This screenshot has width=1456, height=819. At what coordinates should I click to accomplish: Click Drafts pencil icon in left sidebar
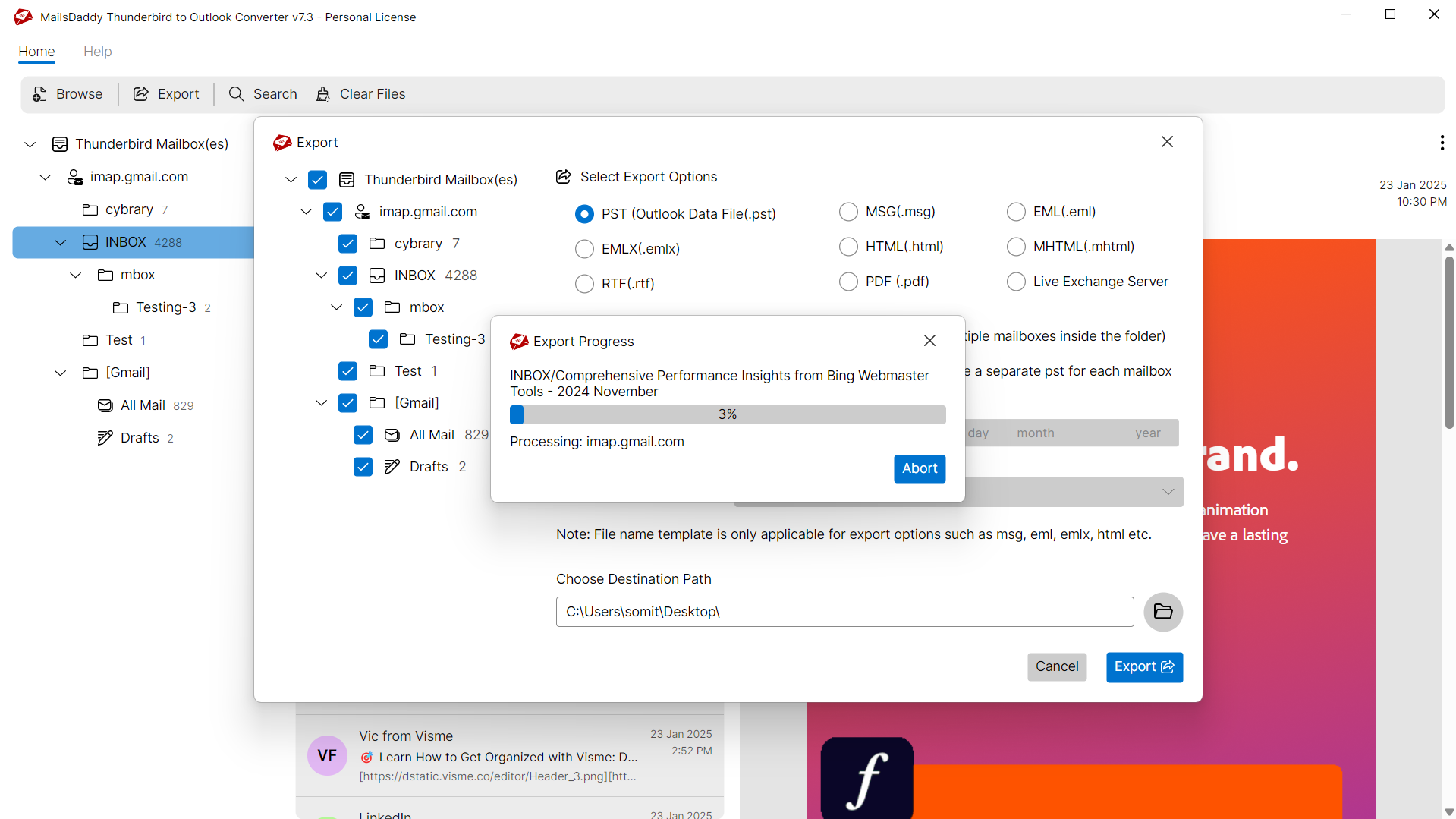105,438
